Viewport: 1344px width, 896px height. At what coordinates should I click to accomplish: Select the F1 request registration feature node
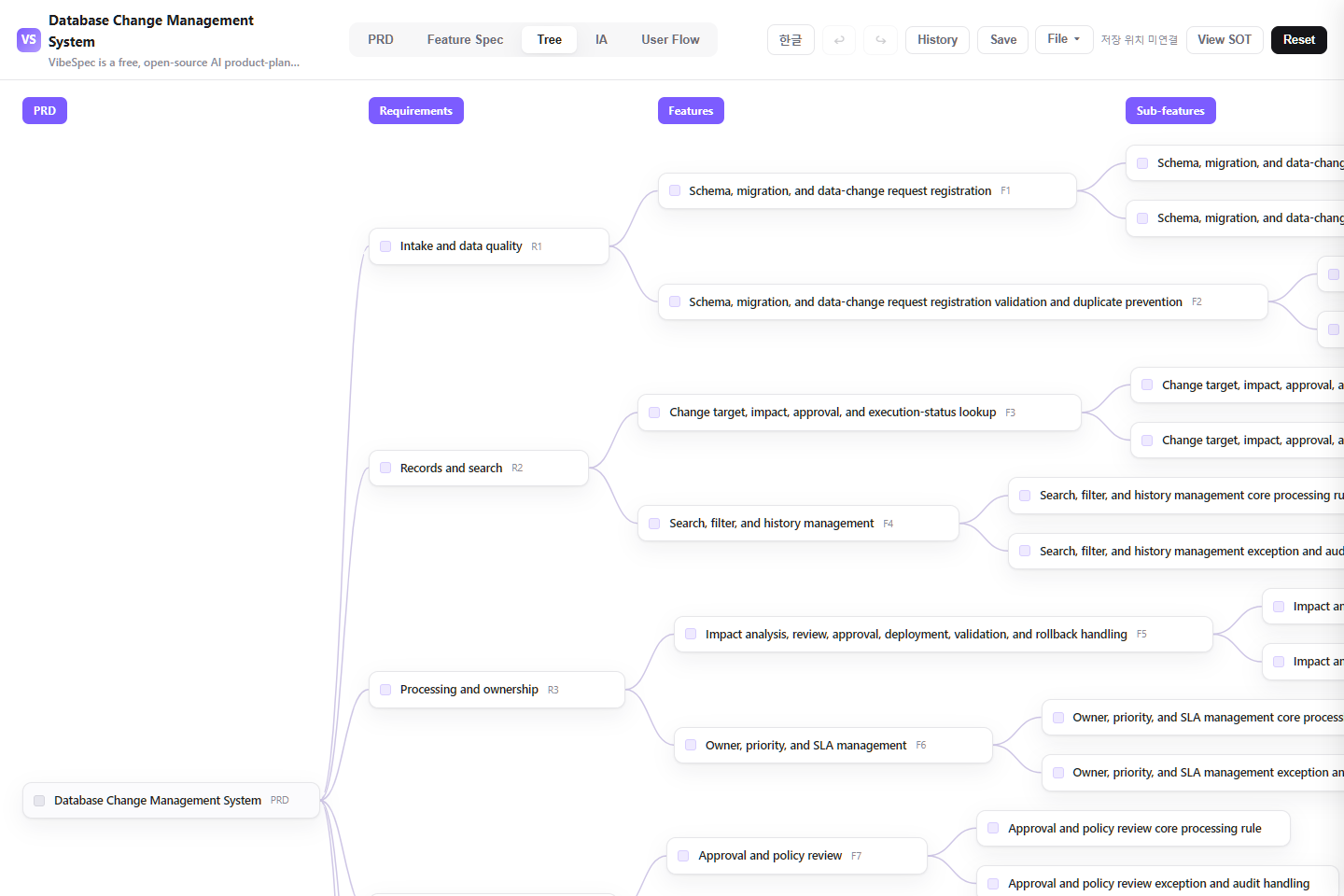pyautogui.click(x=867, y=190)
